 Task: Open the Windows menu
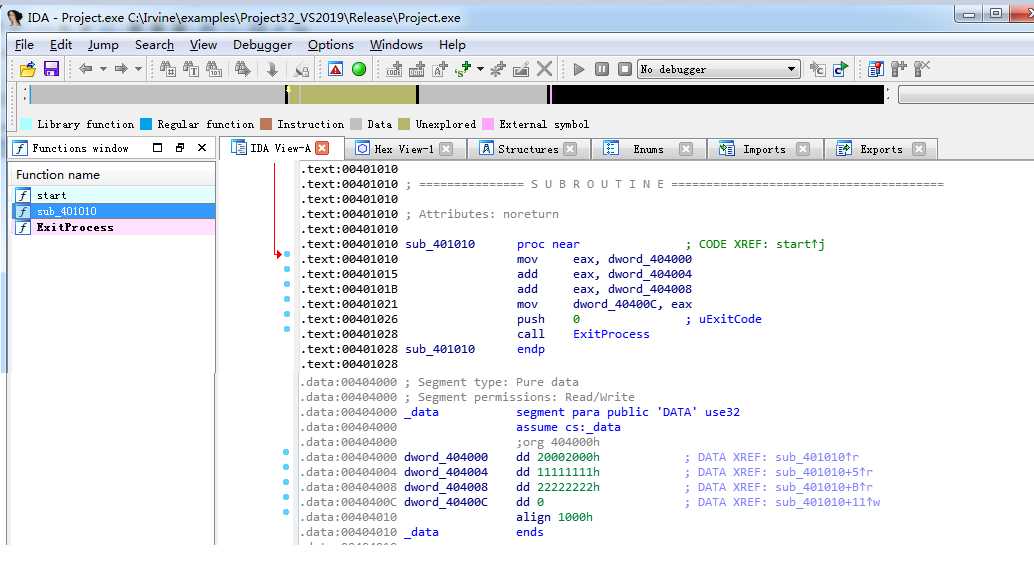tap(396, 45)
